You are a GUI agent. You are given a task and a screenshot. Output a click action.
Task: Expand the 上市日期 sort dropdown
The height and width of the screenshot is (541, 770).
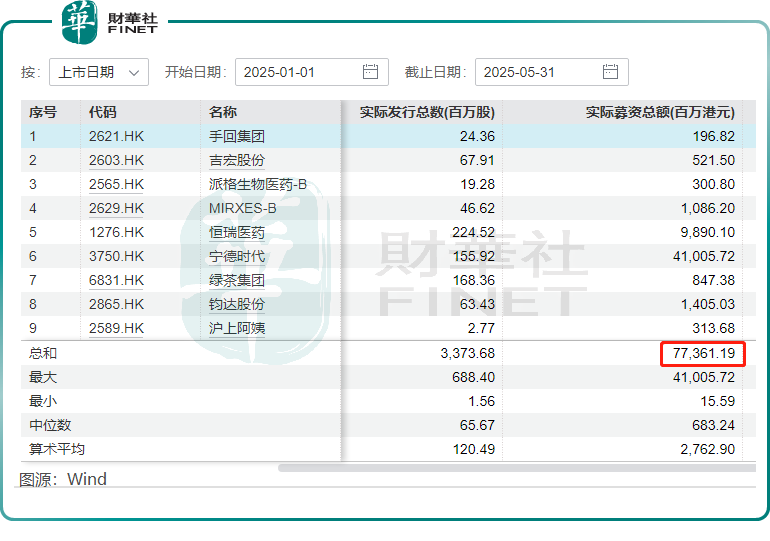click(x=99, y=72)
